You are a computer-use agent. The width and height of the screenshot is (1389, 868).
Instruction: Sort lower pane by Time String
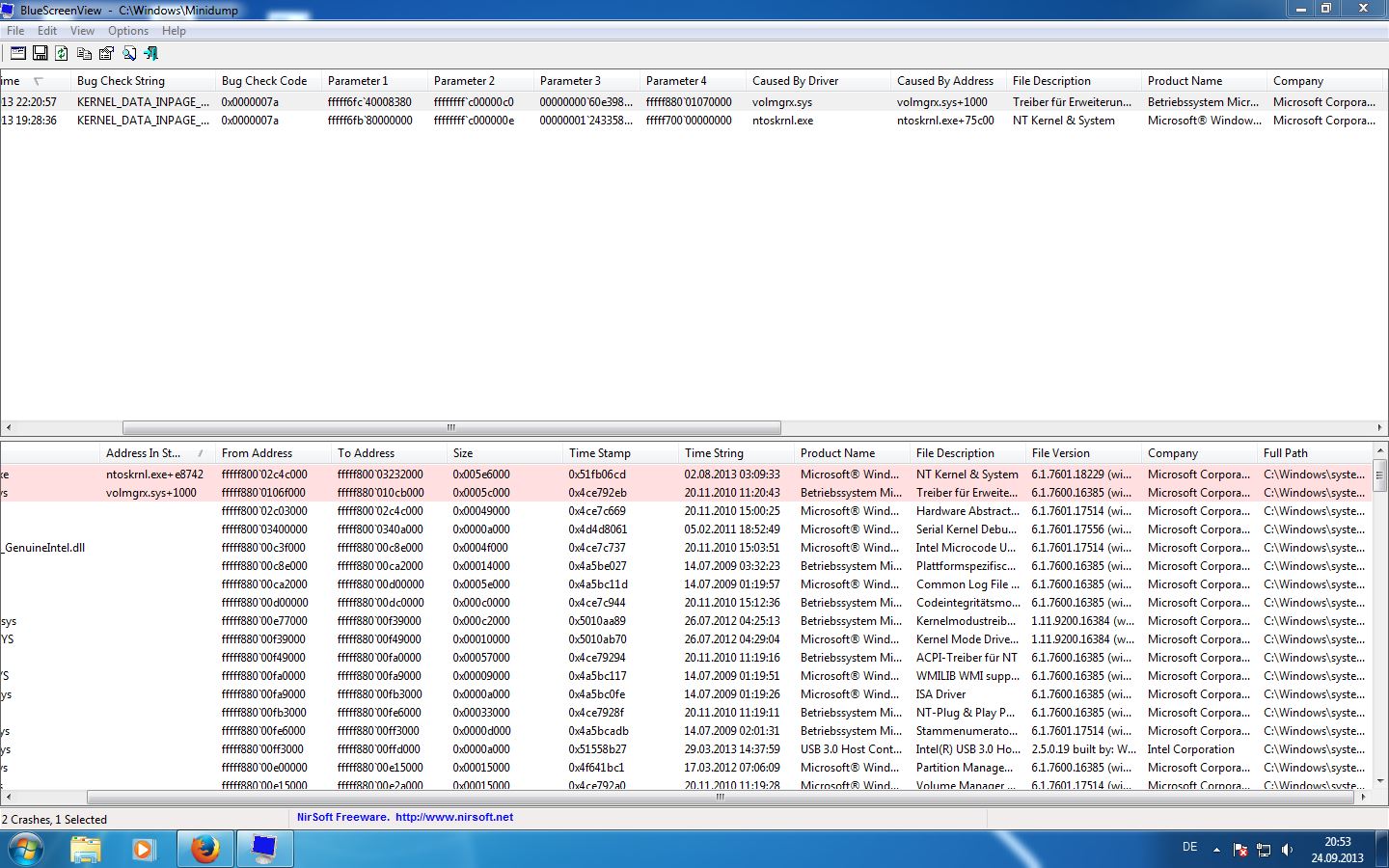point(736,453)
